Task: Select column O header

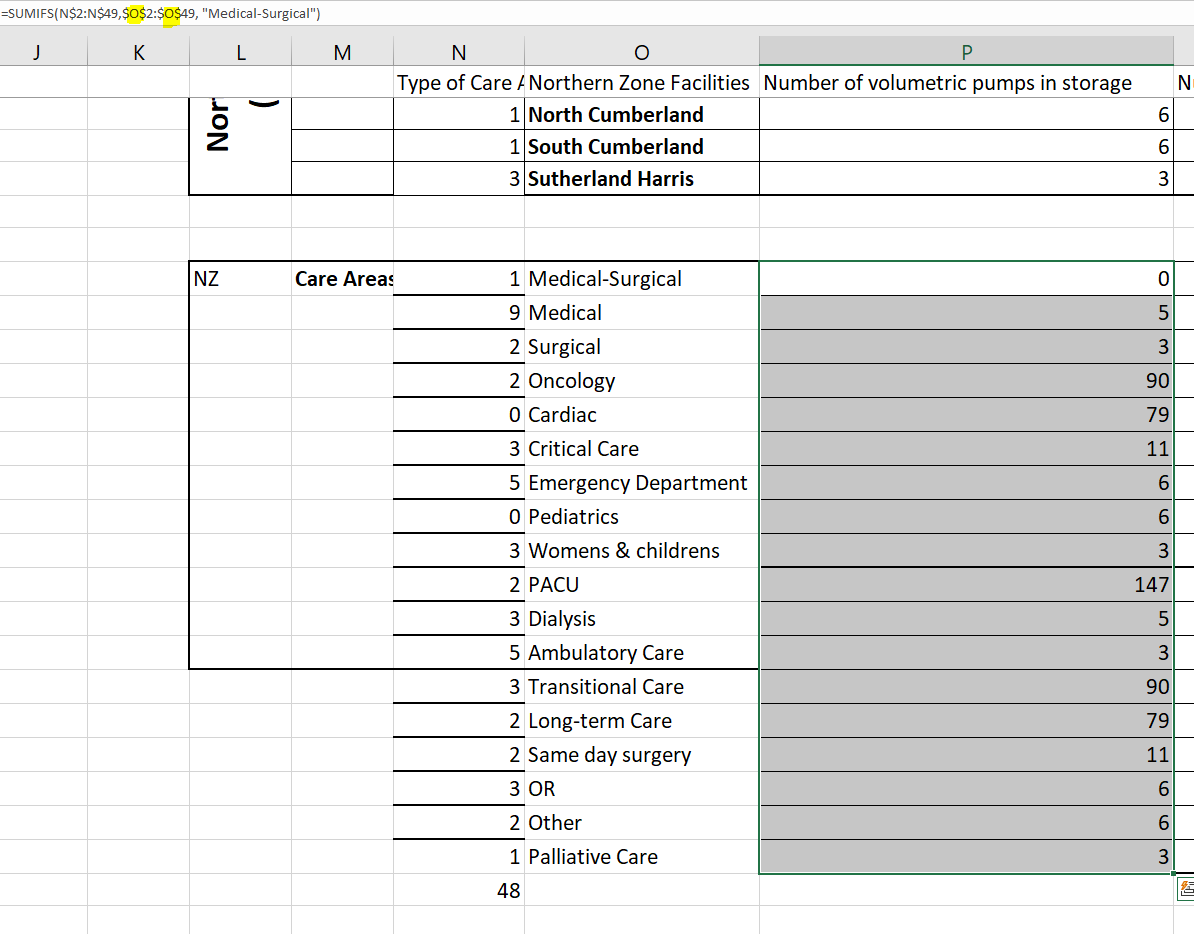Action: point(641,52)
